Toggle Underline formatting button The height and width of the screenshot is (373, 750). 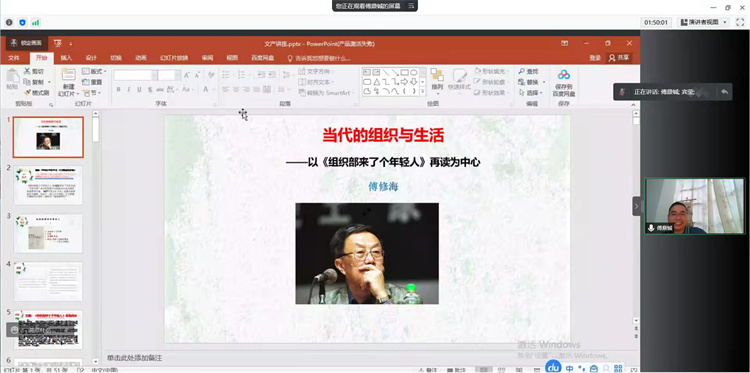pyautogui.click(x=139, y=89)
